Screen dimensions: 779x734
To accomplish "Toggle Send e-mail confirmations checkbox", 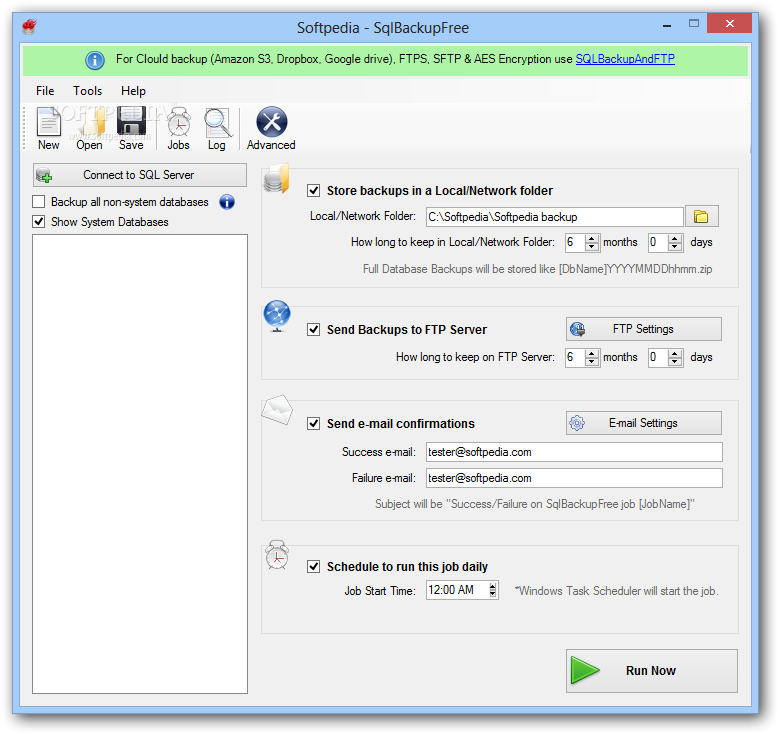I will pyautogui.click(x=313, y=423).
